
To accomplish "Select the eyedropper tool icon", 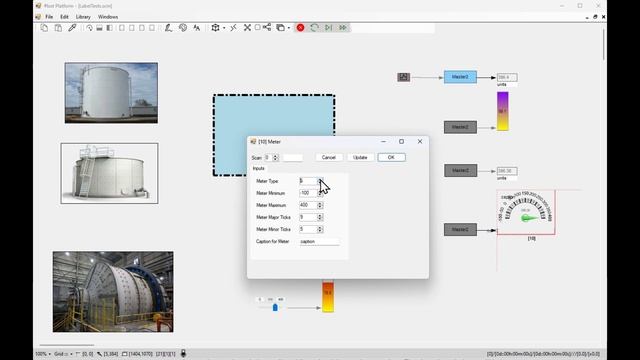I will (x=72, y=28).
